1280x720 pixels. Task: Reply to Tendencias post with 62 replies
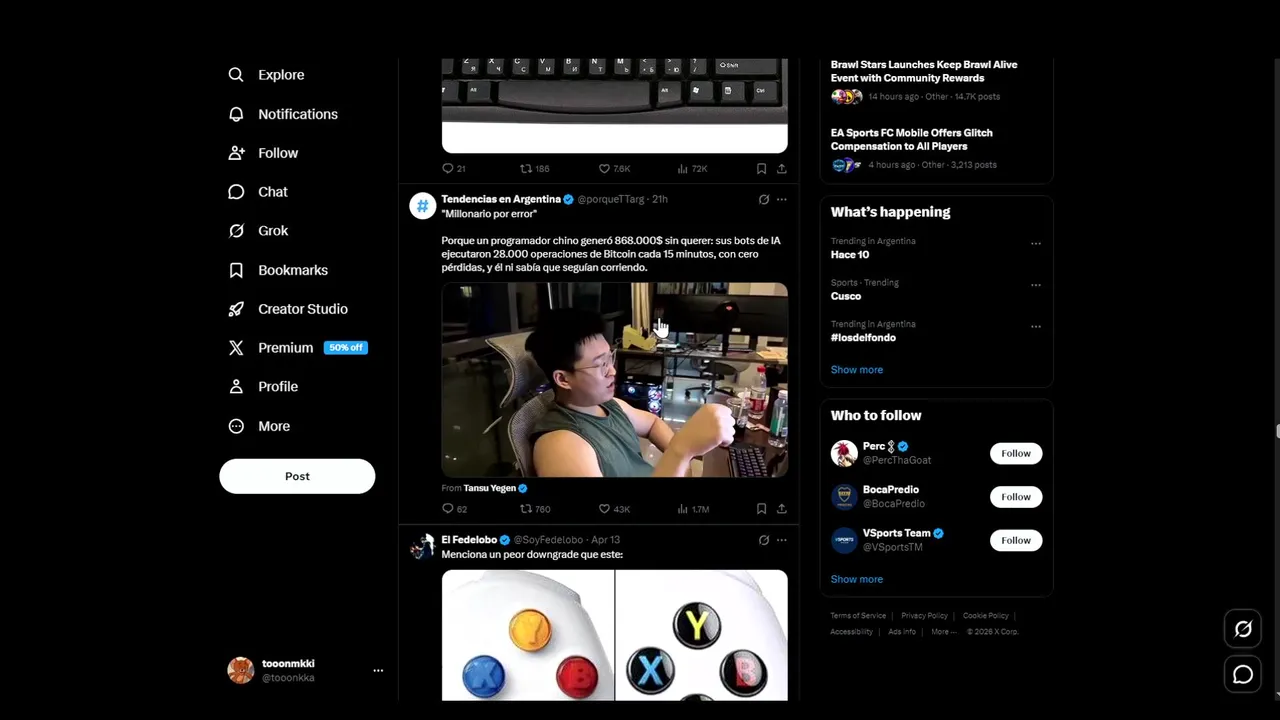454,509
